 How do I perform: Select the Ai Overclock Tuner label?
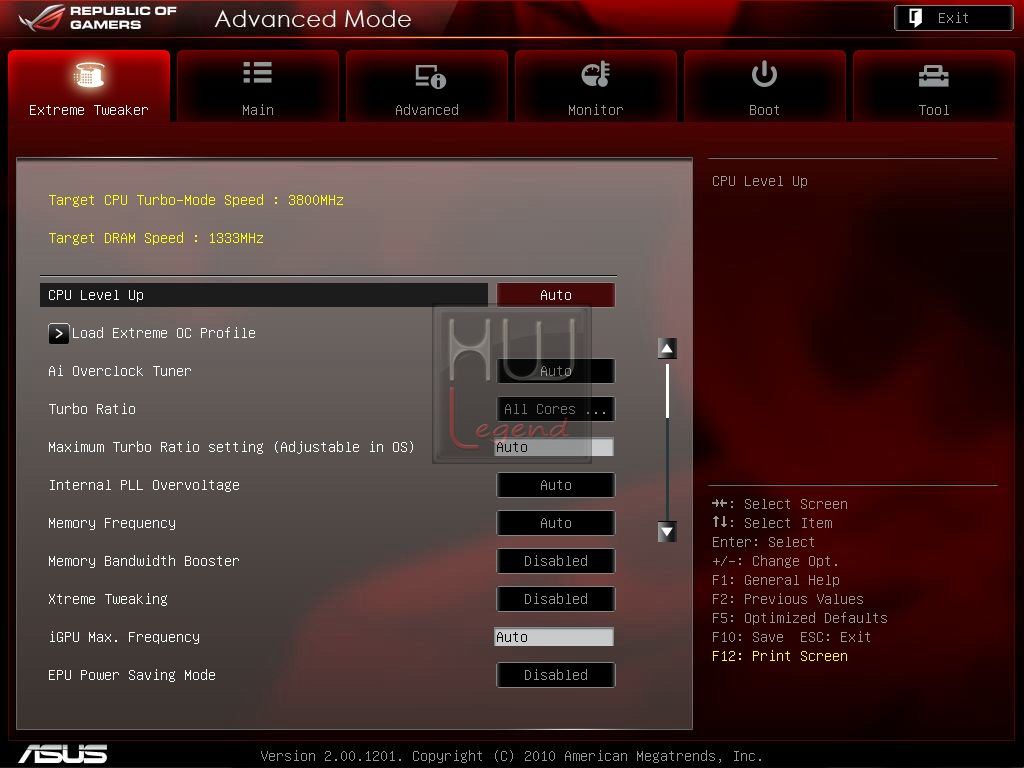[x=120, y=371]
